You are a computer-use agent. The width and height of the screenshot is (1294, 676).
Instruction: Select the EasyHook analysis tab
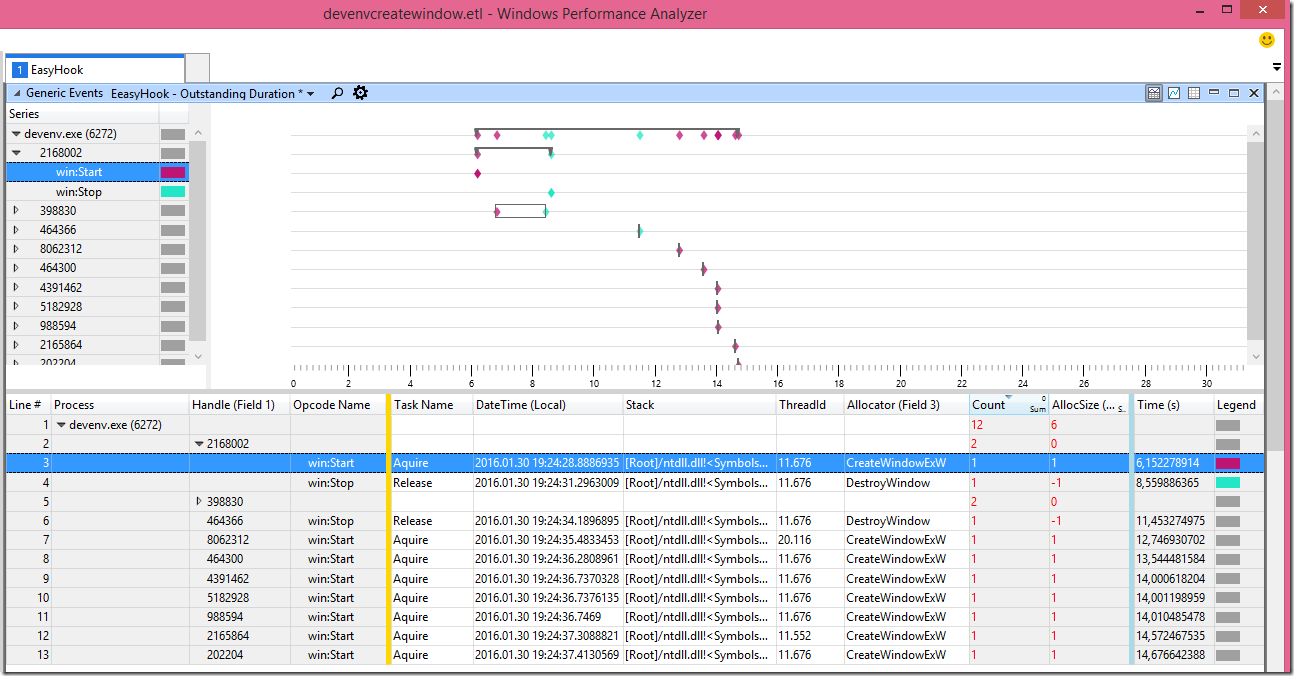pos(95,70)
